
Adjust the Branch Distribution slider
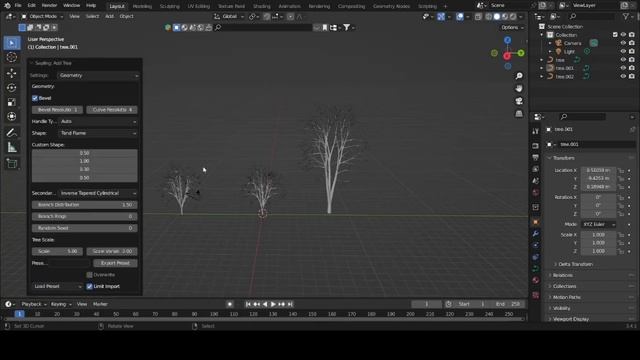[x=84, y=205]
